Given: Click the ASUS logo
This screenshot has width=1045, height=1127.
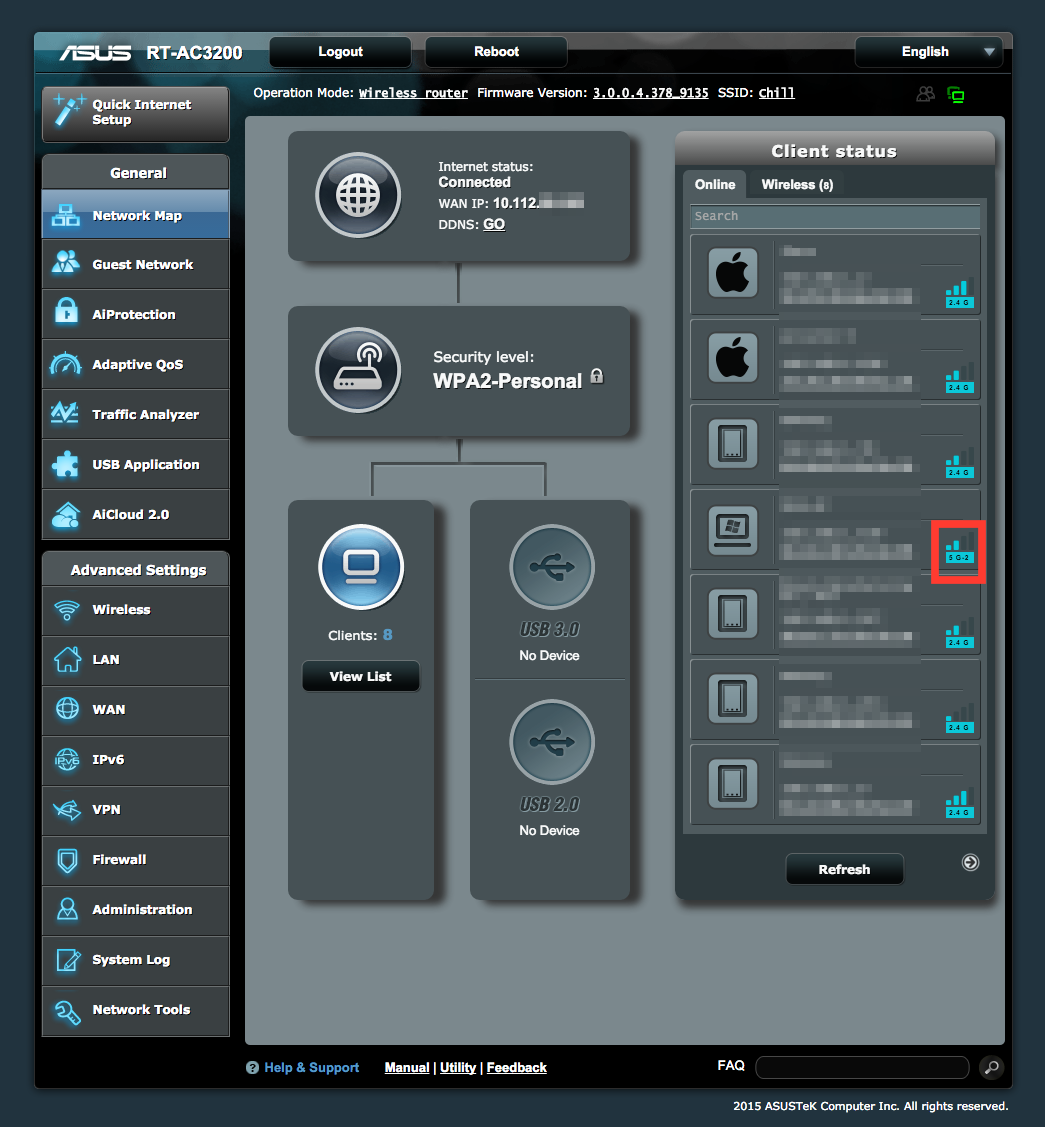Looking at the screenshot, I should (95, 53).
